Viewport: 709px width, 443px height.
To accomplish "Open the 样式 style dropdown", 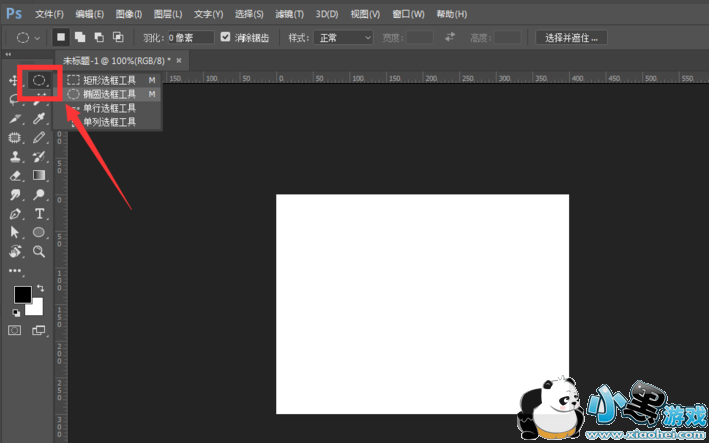I will pos(343,37).
